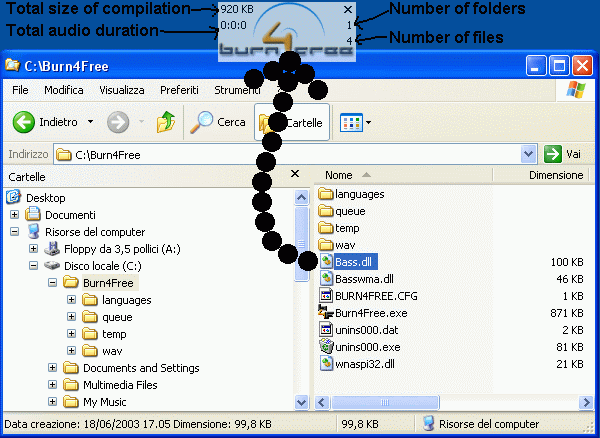Open the view mode icons button
The width and height of the screenshot is (600, 438).
coord(351,122)
